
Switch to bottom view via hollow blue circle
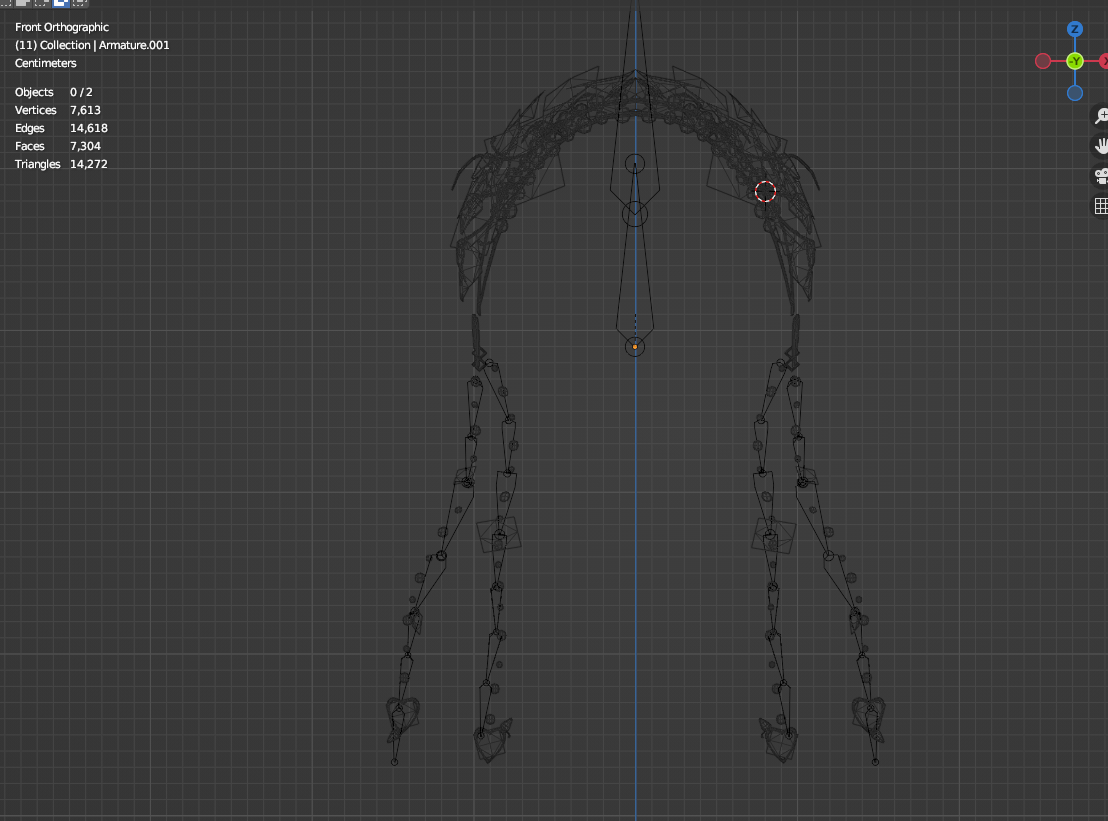point(1075,93)
